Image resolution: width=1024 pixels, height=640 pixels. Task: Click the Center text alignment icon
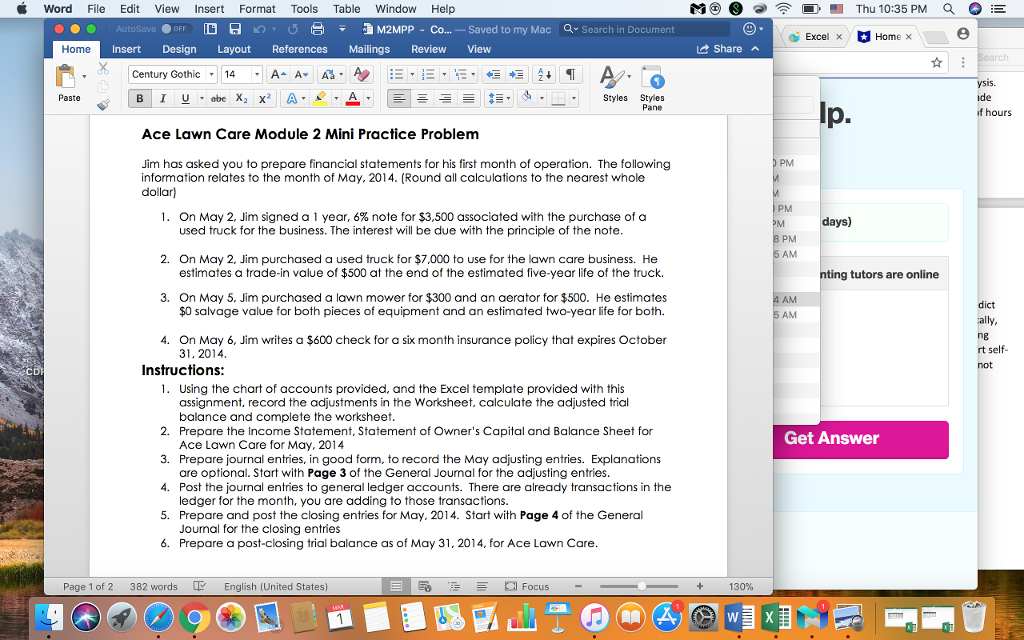point(423,99)
